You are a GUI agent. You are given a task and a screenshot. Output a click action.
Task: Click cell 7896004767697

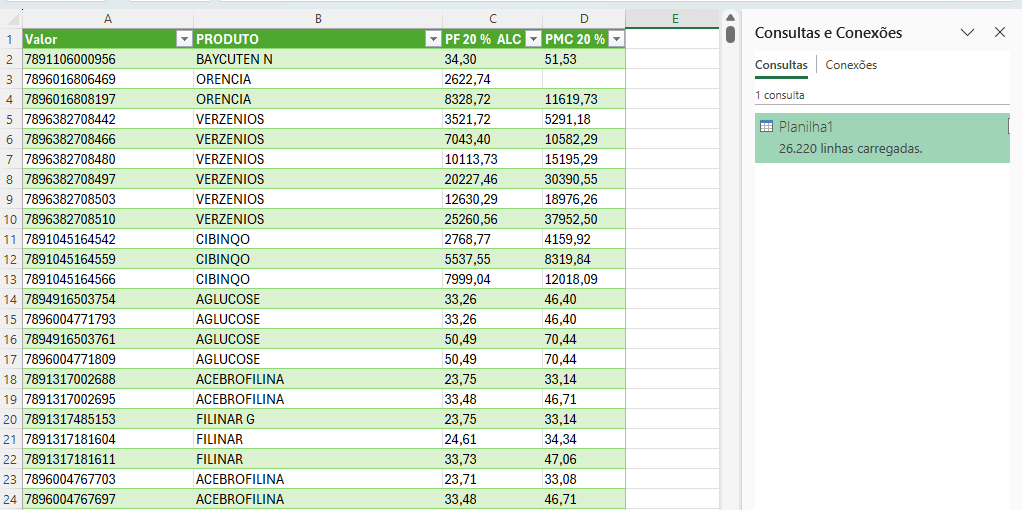(x=108, y=499)
